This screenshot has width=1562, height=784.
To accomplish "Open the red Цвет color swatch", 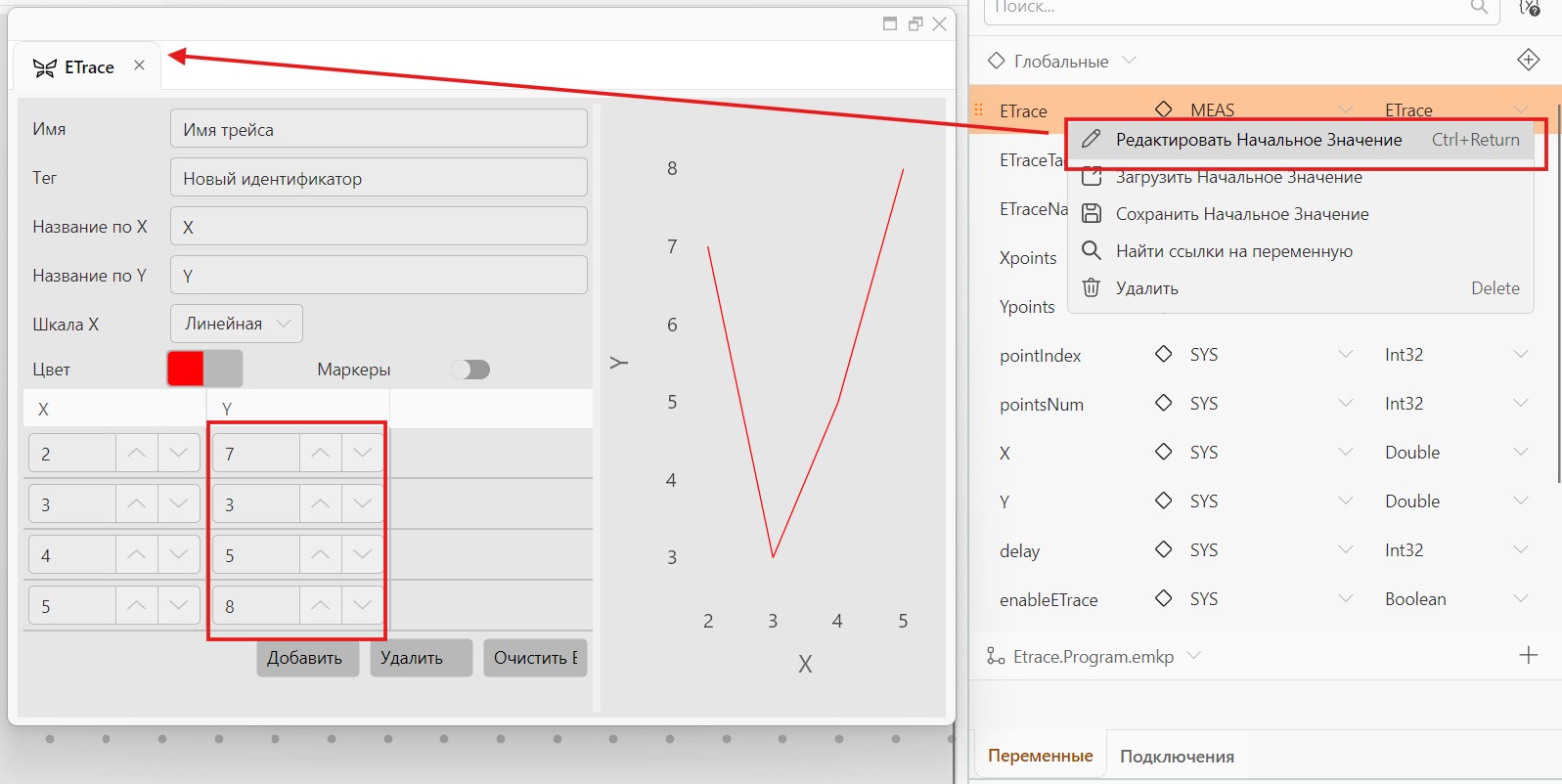I will tap(186, 369).
